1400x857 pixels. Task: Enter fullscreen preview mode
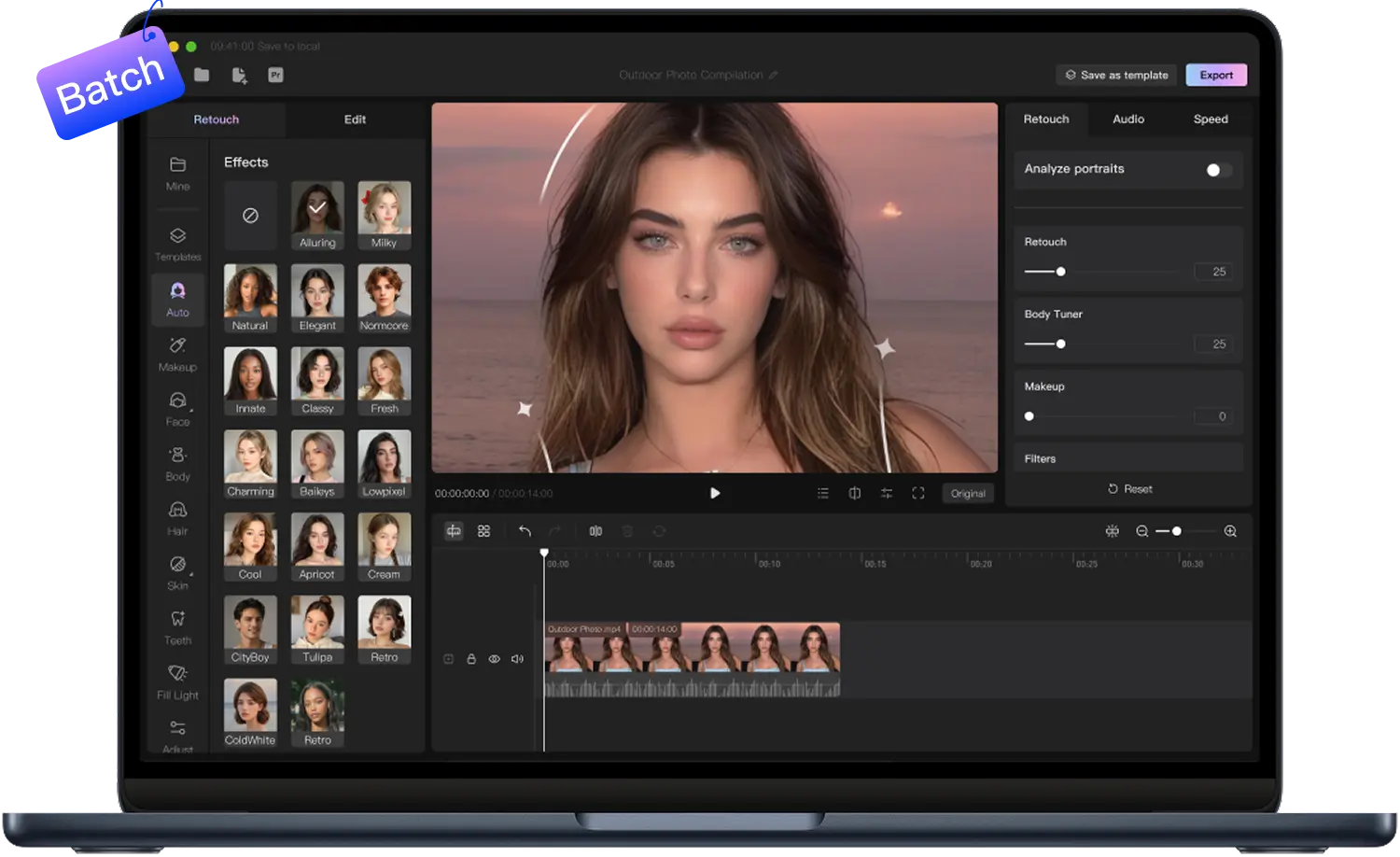point(917,493)
